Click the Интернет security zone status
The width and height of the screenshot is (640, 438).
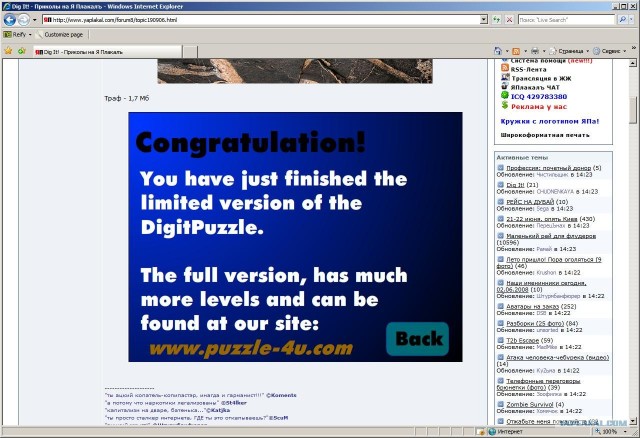click(x=506, y=431)
